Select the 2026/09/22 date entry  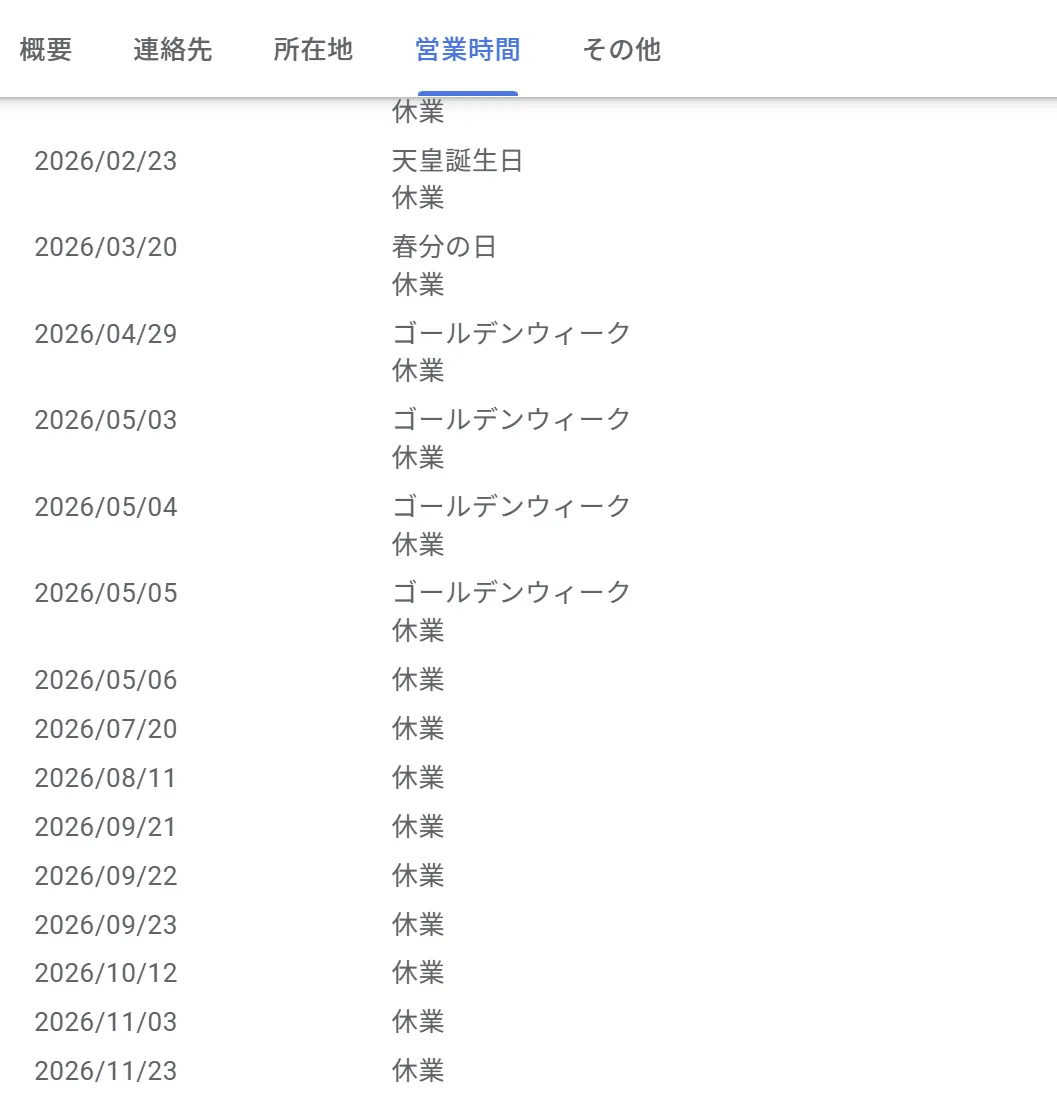pyautogui.click(x=106, y=876)
